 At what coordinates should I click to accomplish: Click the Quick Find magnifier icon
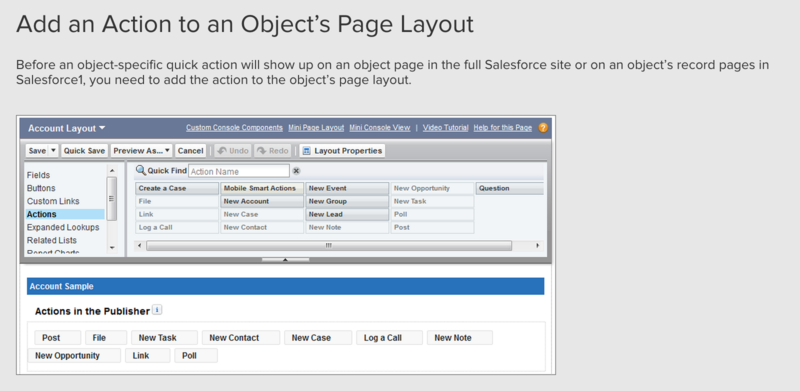(x=141, y=170)
